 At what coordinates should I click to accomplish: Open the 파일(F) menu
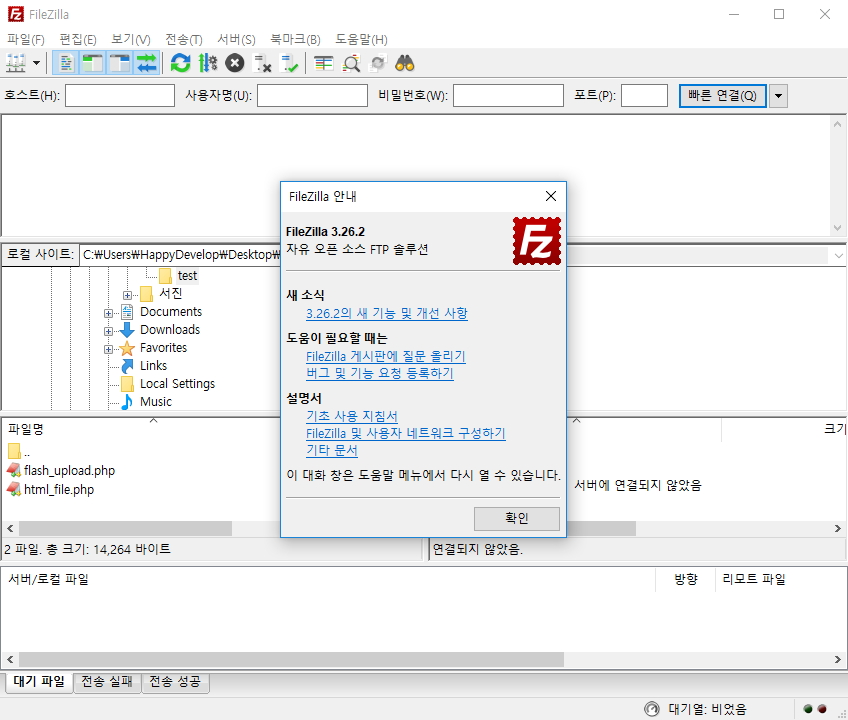pos(25,39)
